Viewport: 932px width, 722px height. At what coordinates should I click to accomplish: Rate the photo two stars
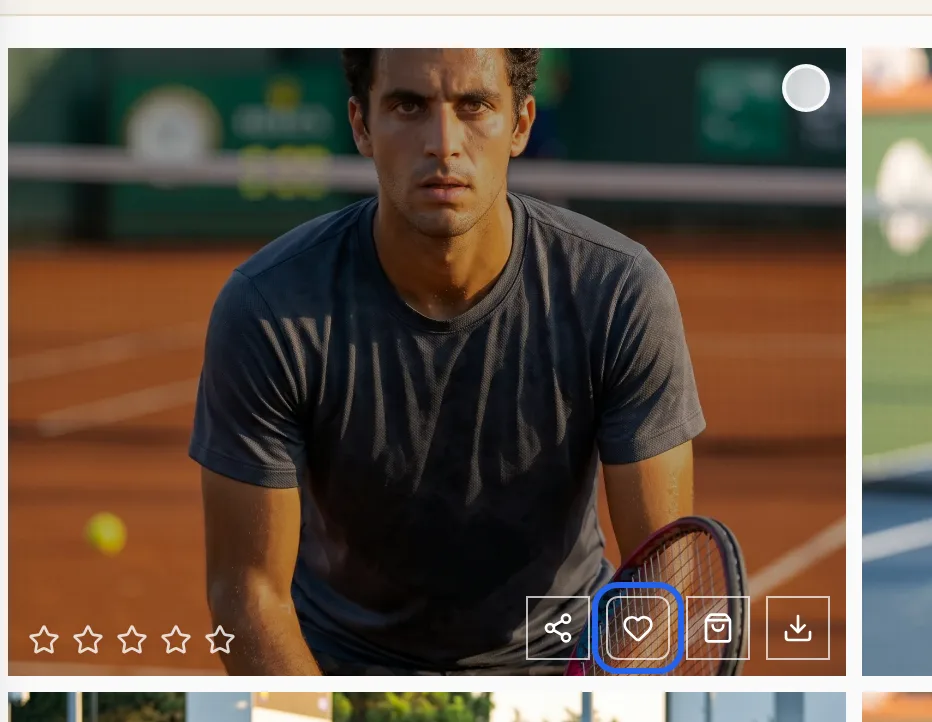coord(88,639)
